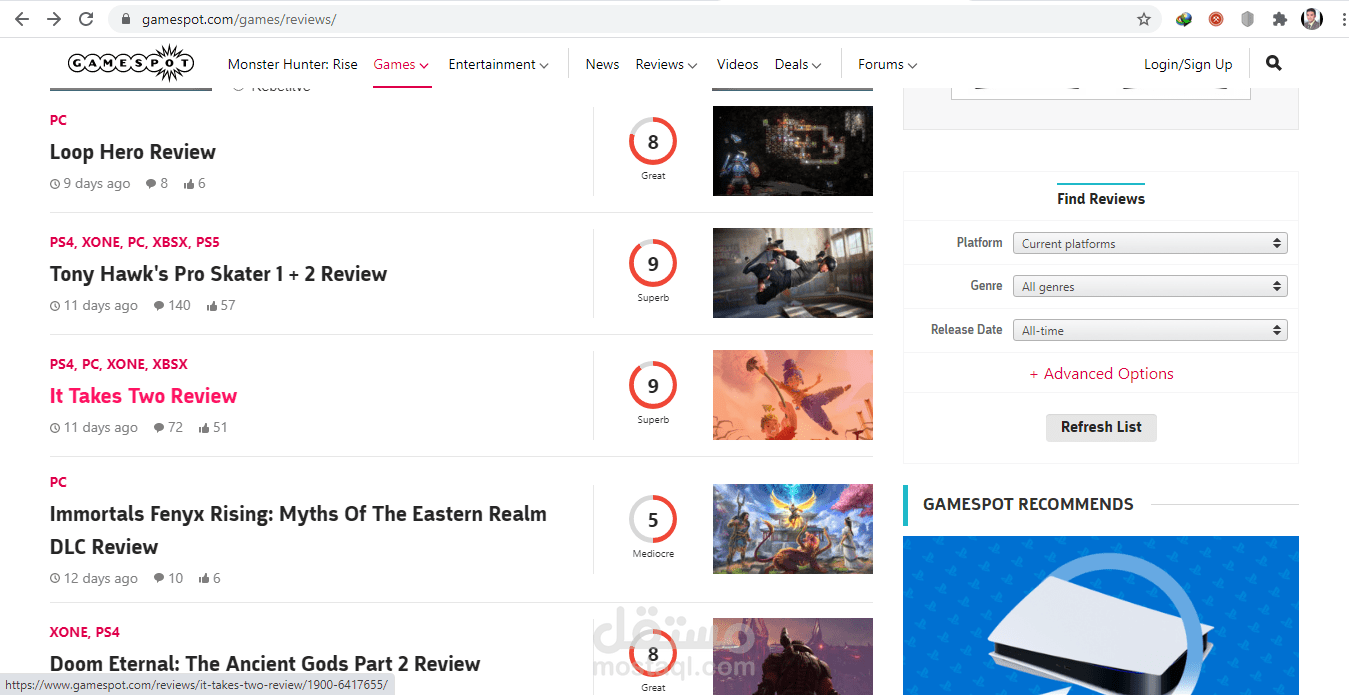Click the browser forward arrow
Image resolution: width=1349 pixels, height=695 pixels.
click(54, 19)
